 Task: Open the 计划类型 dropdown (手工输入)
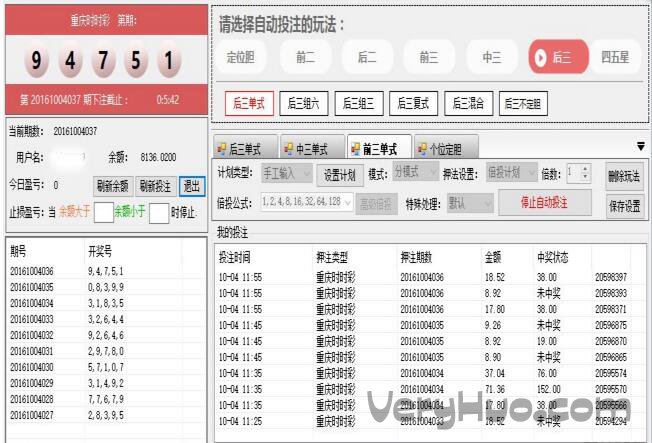[x=287, y=173]
